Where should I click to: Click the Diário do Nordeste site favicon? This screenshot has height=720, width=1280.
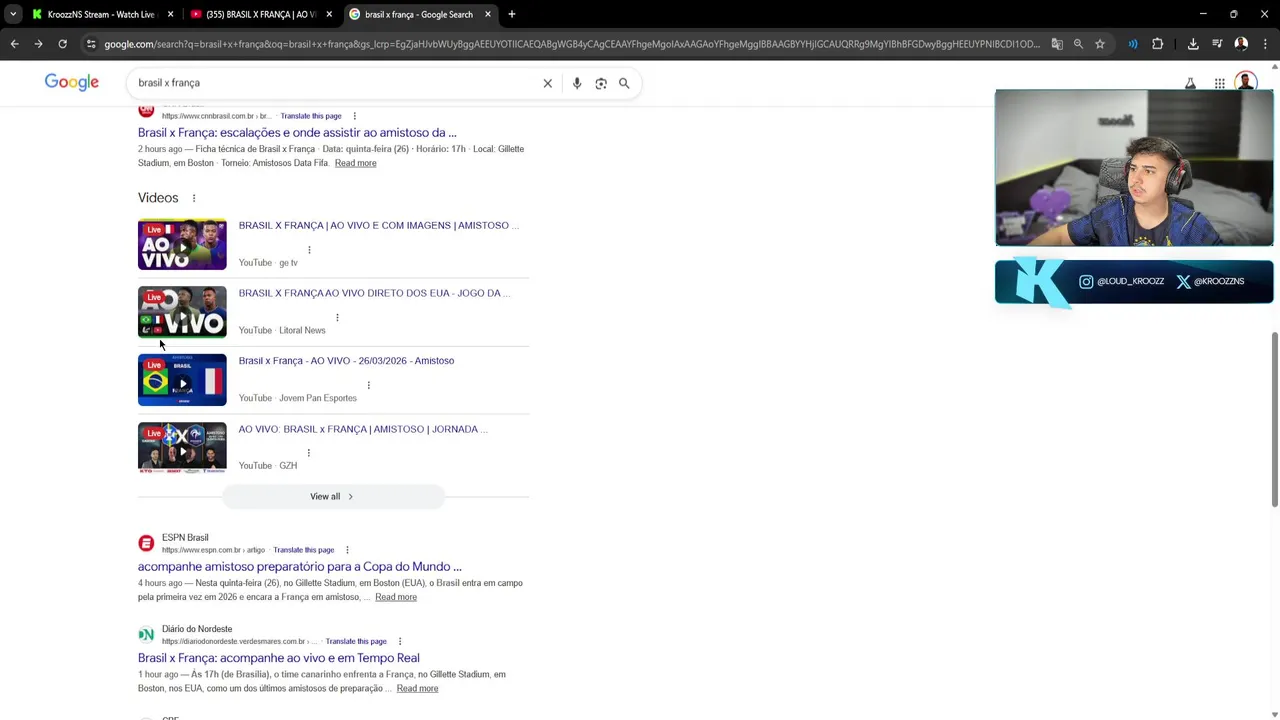coord(146,635)
